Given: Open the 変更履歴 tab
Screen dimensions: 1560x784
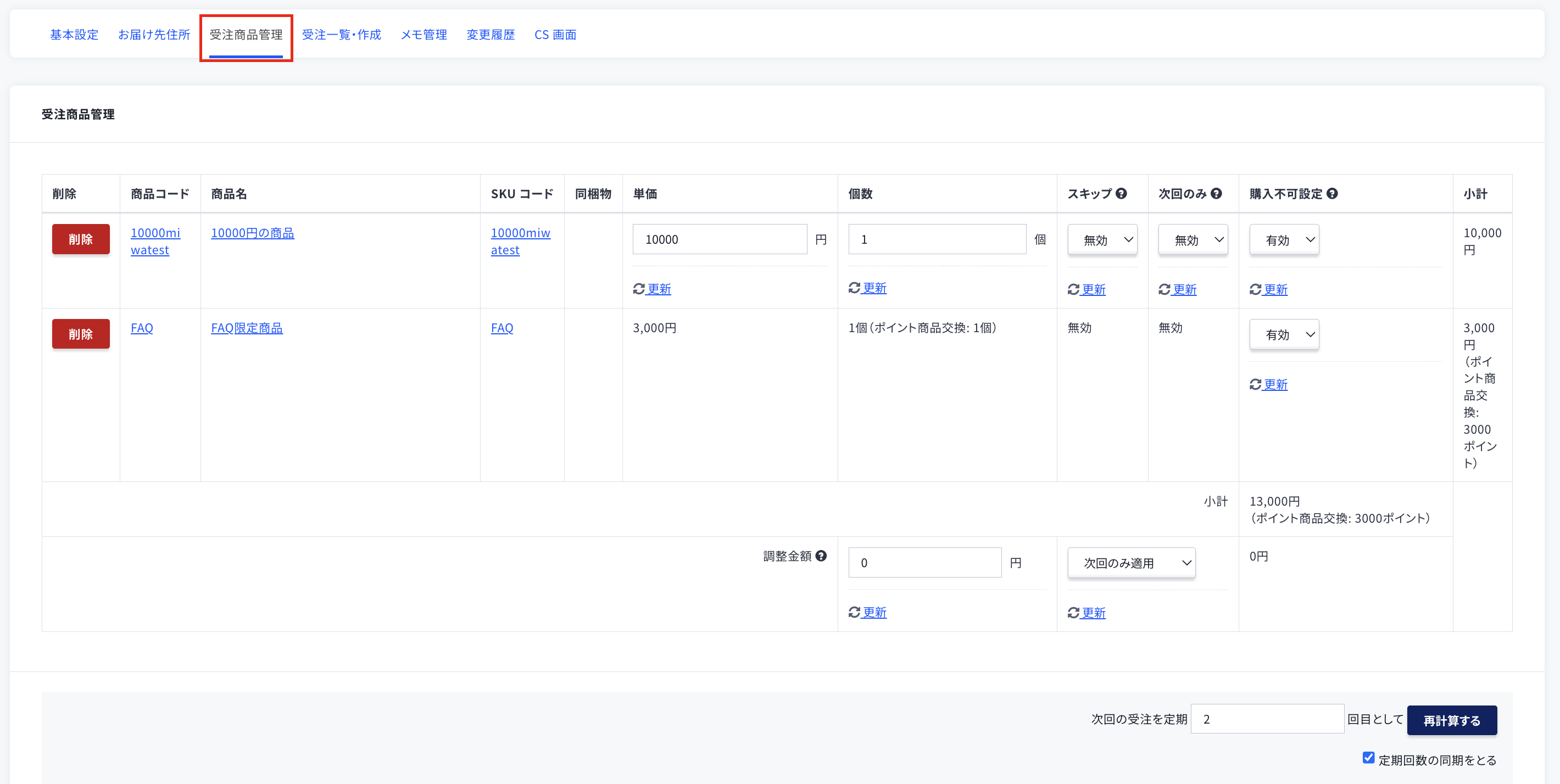Looking at the screenshot, I should pyautogui.click(x=491, y=35).
